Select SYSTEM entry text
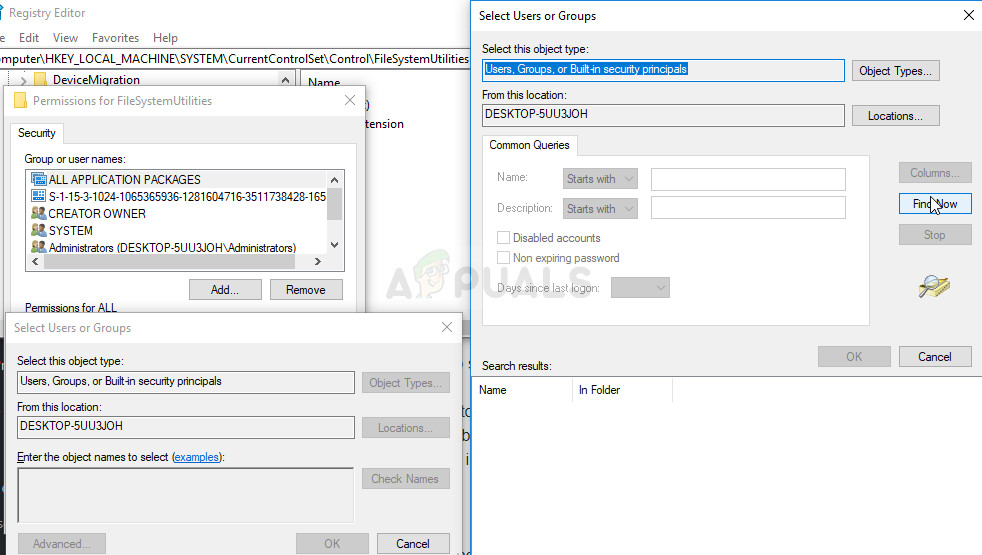The width and height of the screenshot is (982, 555). [x=71, y=230]
